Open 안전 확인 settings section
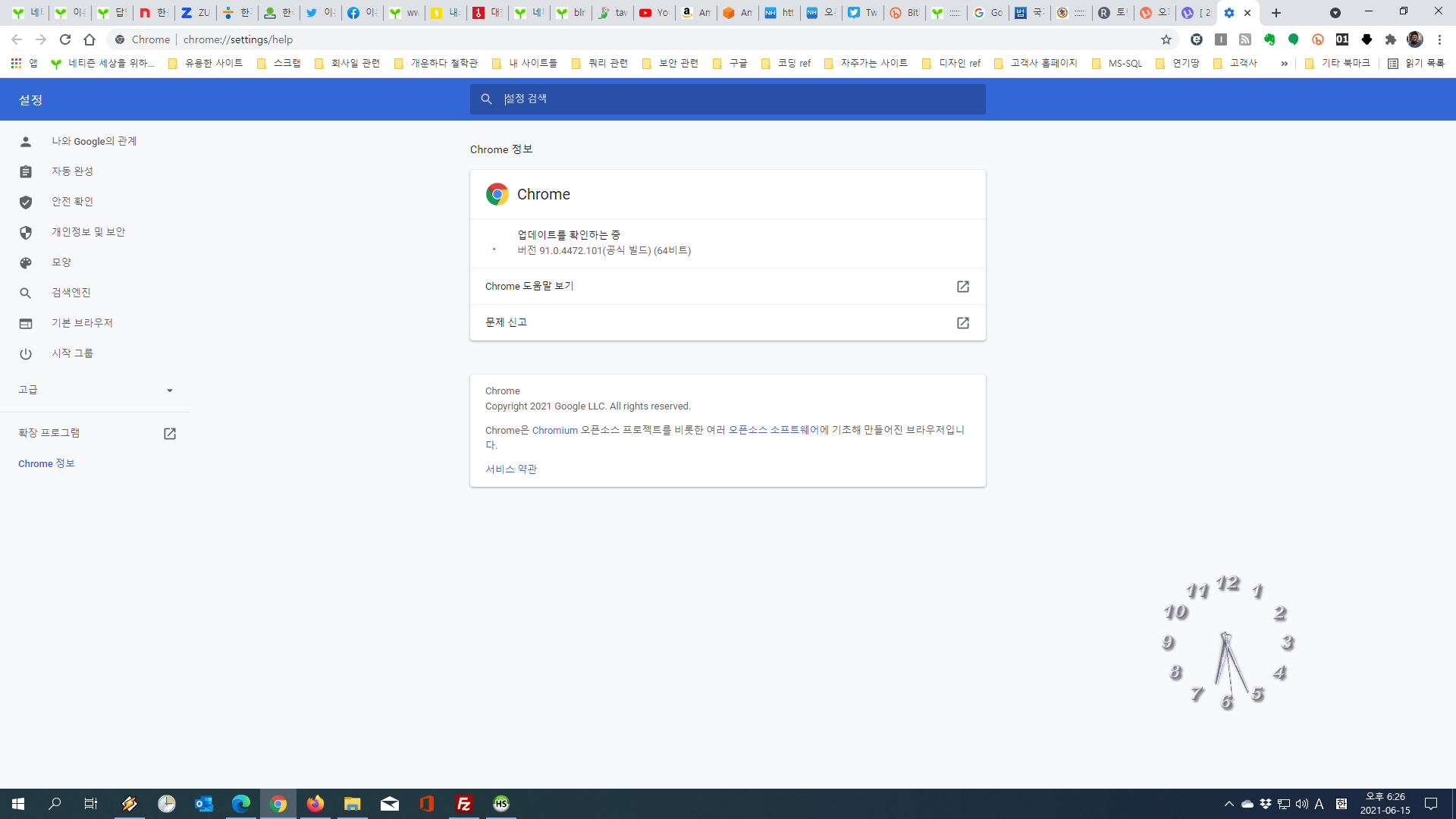 click(95, 202)
